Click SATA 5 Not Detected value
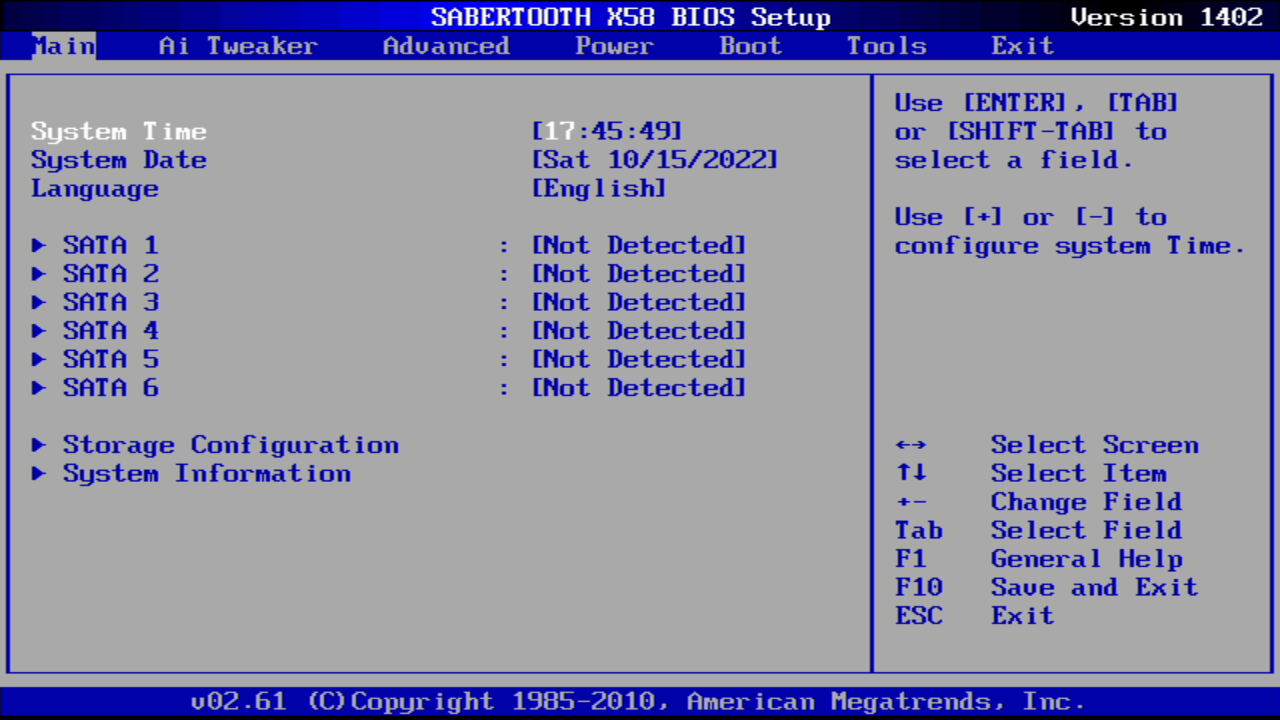Viewport: 1280px width, 720px height. 639,359
